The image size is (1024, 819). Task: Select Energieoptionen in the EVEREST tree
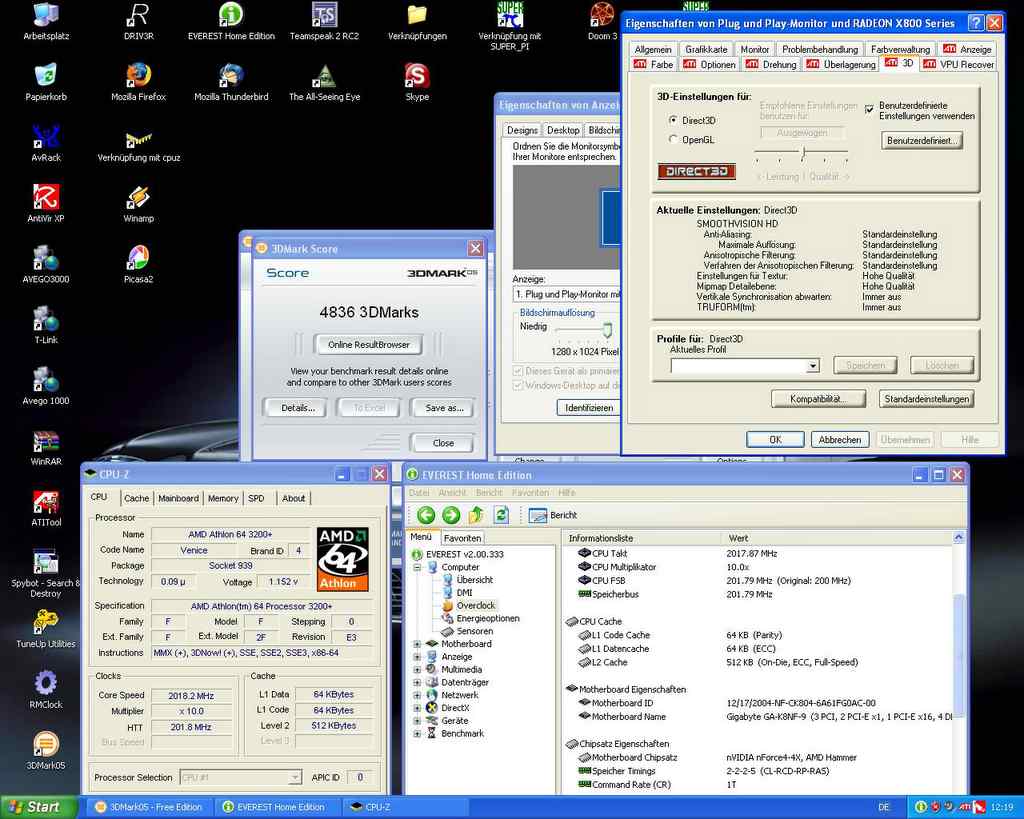tap(487, 618)
